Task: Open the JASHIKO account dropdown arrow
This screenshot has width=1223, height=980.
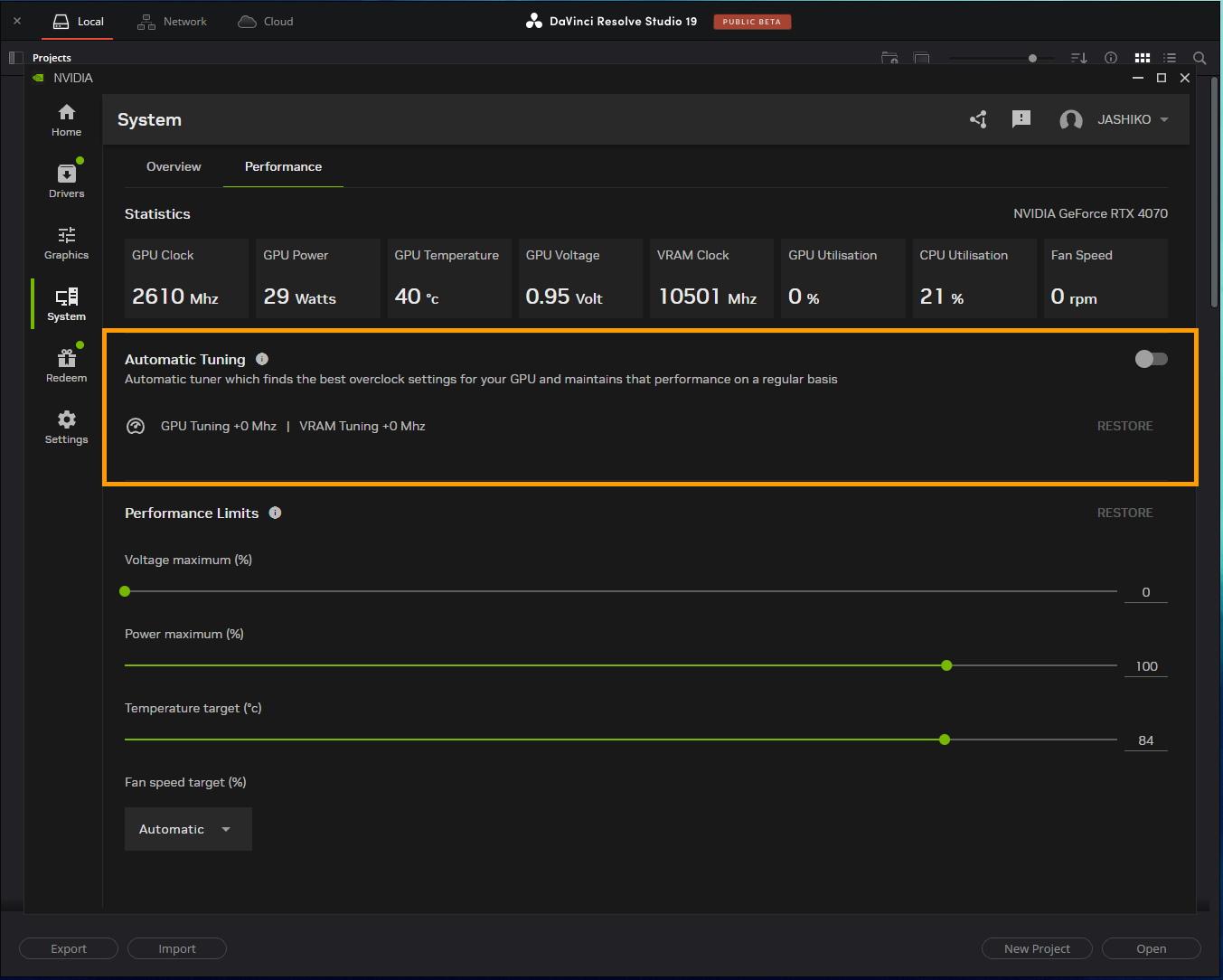Action: click(1164, 120)
